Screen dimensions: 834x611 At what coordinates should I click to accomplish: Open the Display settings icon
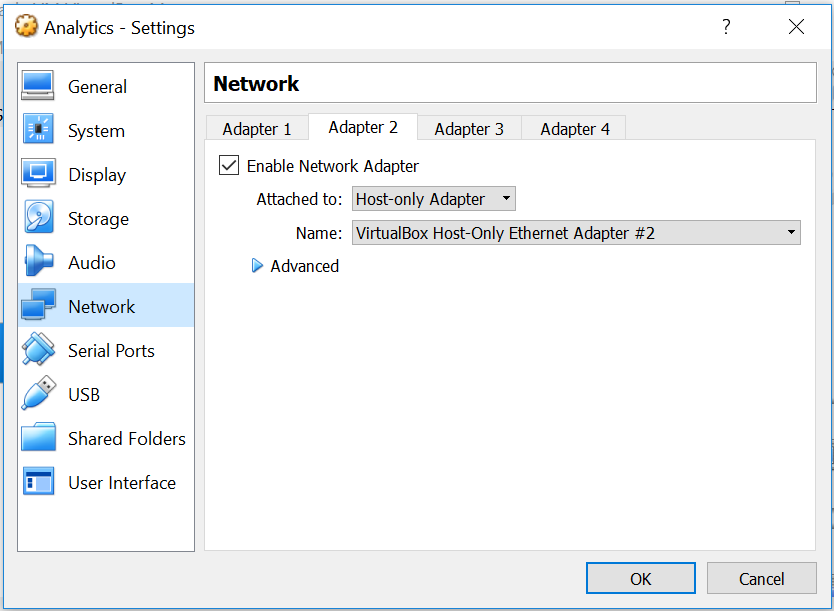tap(38, 174)
